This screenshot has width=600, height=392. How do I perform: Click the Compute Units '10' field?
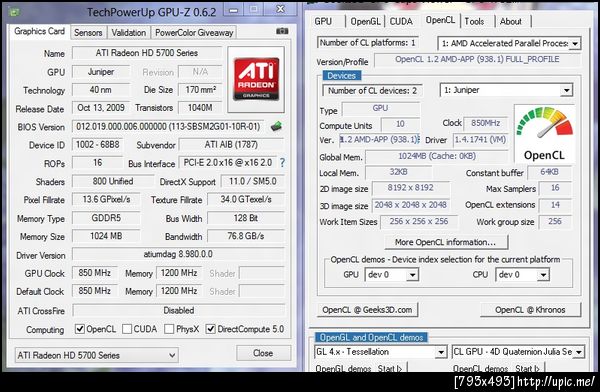[x=400, y=124]
